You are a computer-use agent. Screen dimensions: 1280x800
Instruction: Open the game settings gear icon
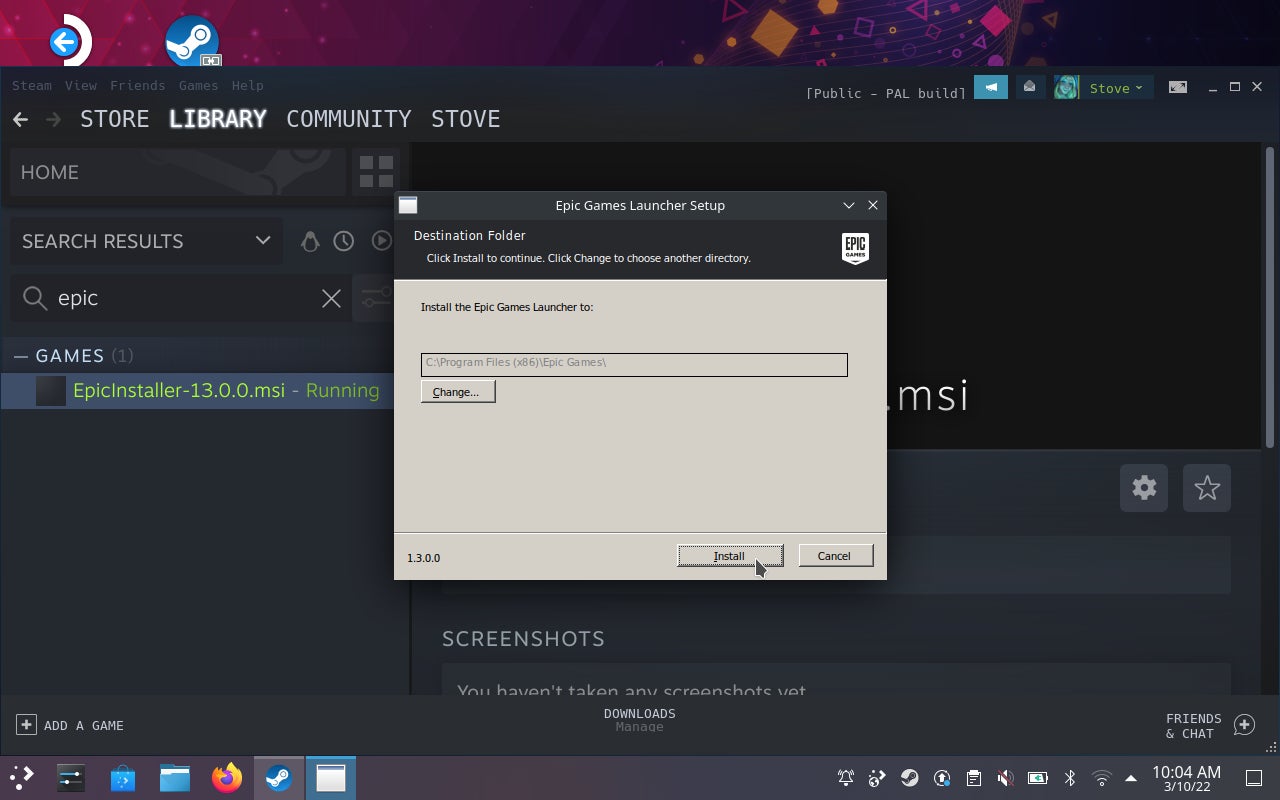click(1143, 488)
